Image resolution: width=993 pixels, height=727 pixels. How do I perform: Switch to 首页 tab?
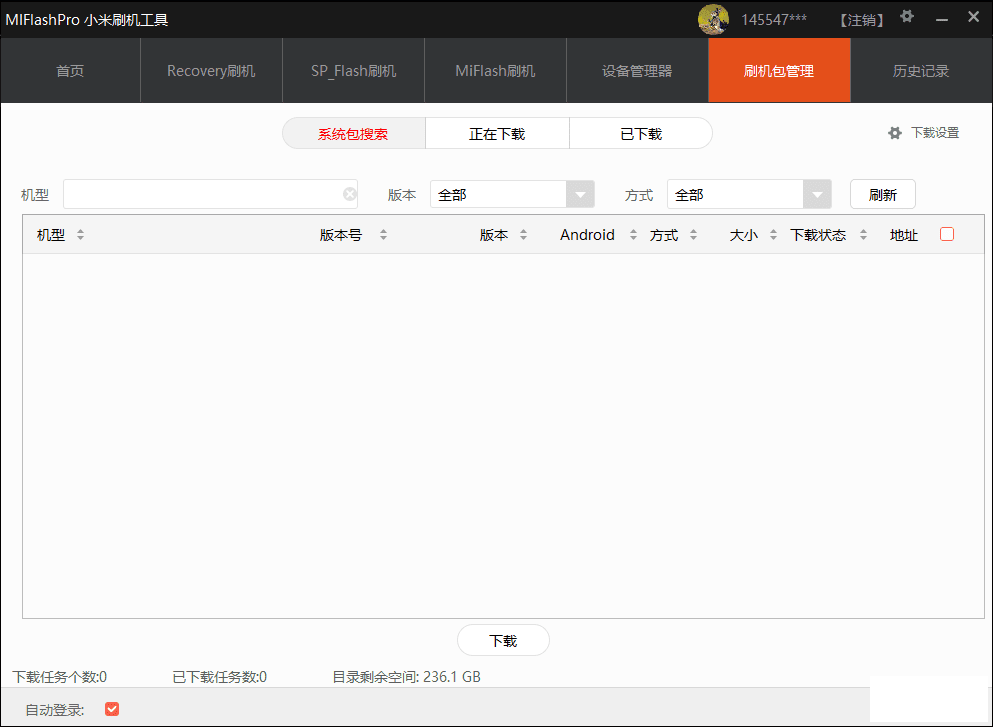[x=70, y=70]
